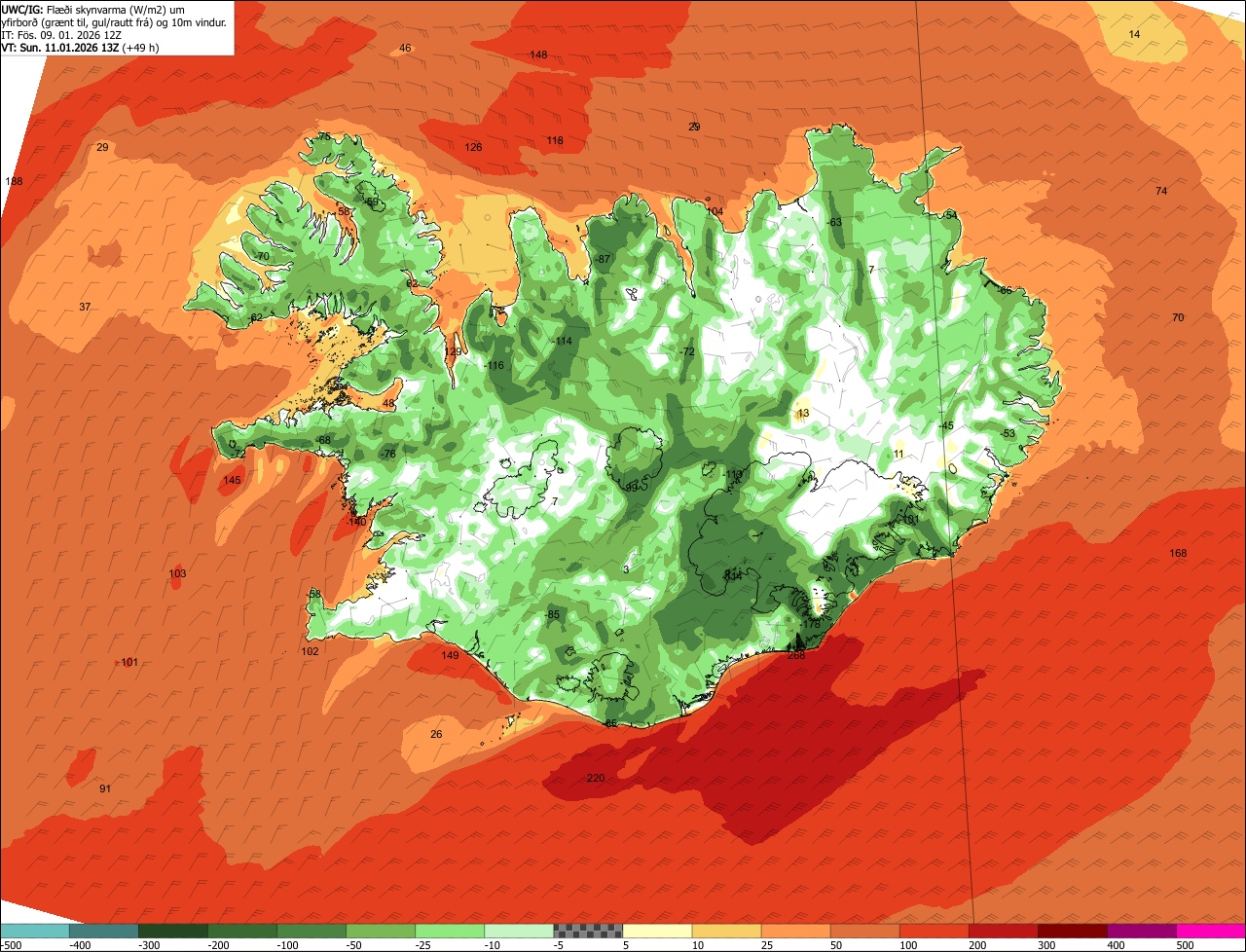The image size is (1246, 952).
Task: Select the coastal value 268
Action: 796,655
